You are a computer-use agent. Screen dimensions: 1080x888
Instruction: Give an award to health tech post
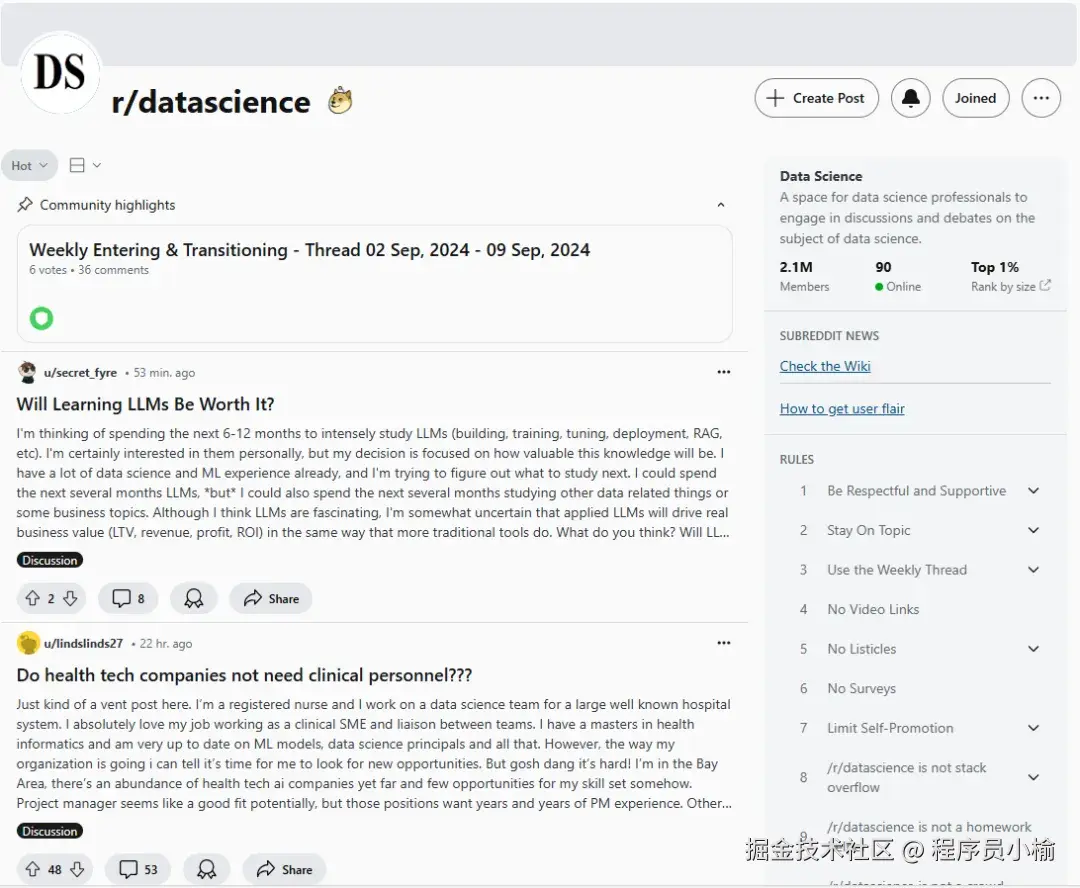[207, 869]
